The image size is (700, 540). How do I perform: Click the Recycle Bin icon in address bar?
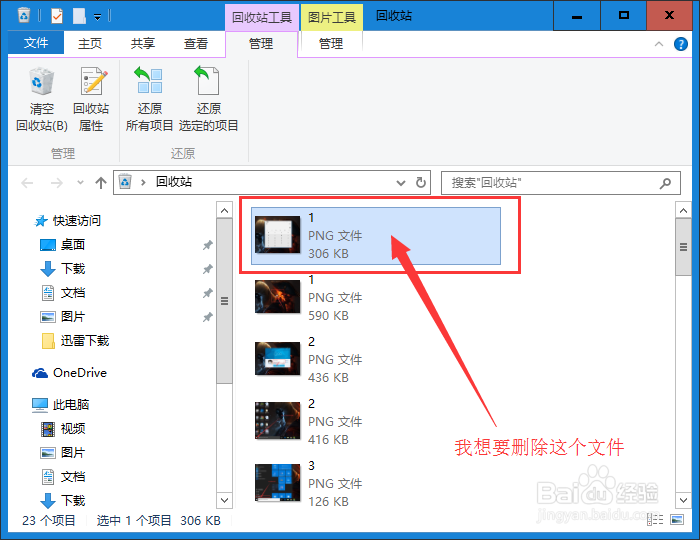(125, 182)
